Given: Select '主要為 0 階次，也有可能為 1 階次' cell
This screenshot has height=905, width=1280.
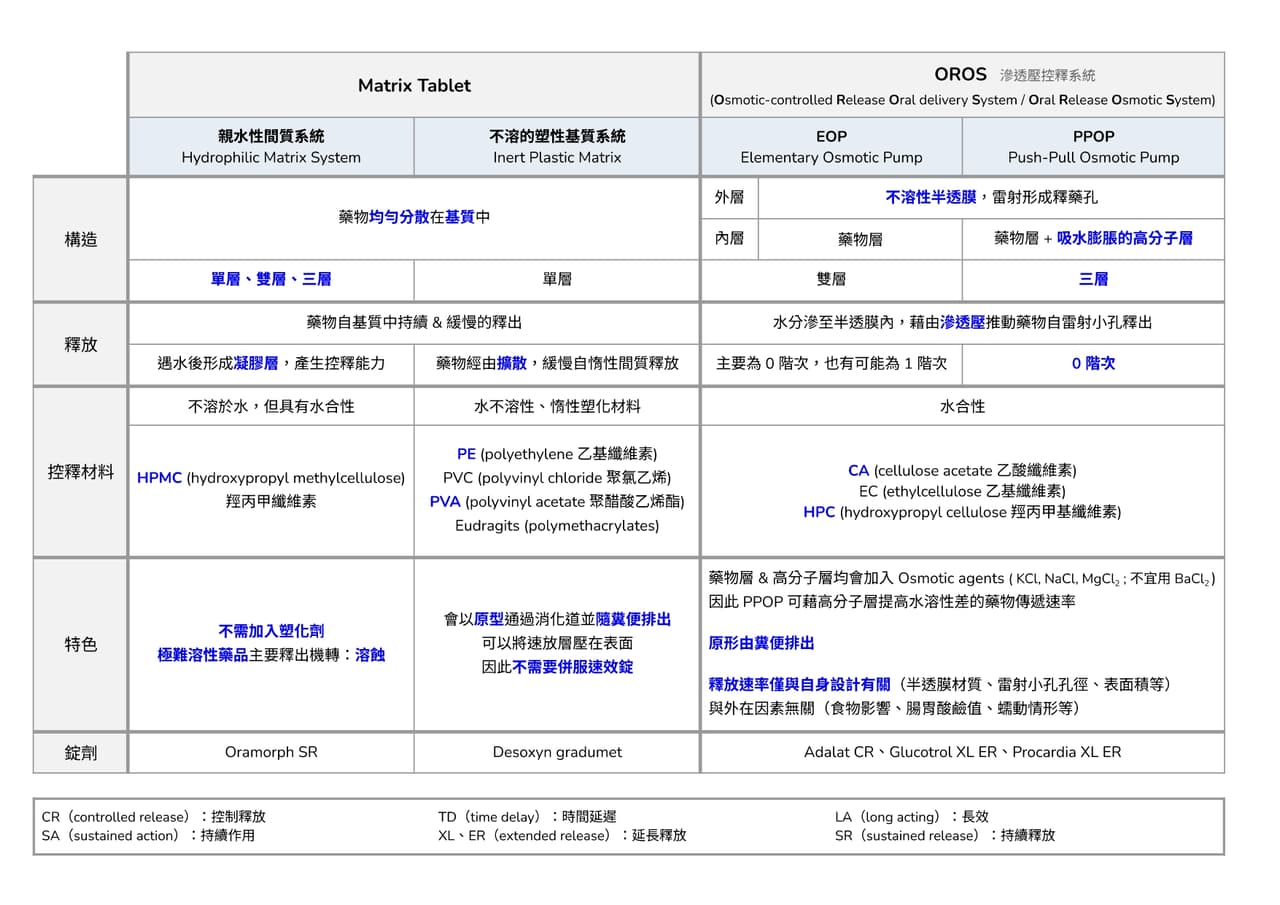Looking at the screenshot, I should pyautogui.click(x=831, y=364).
